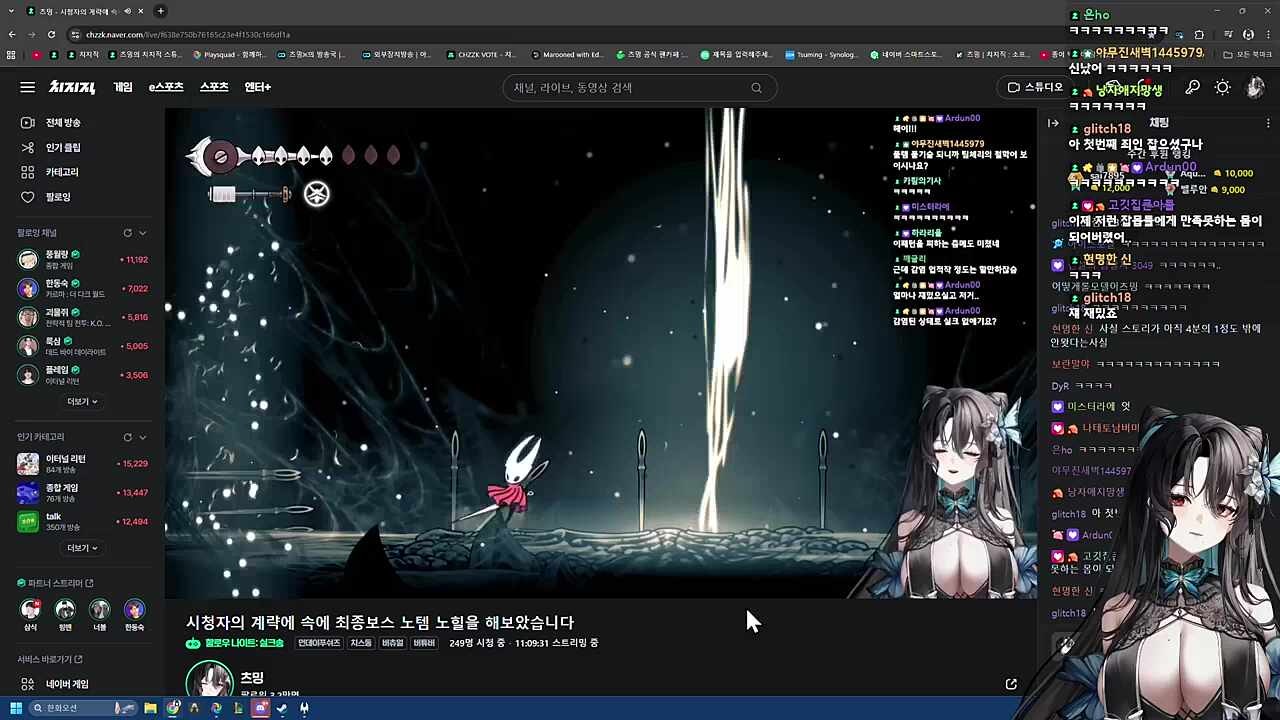Open the 서비스 바로가기 link
Image resolution: width=1280 pixels, height=720 pixels.
(50, 660)
